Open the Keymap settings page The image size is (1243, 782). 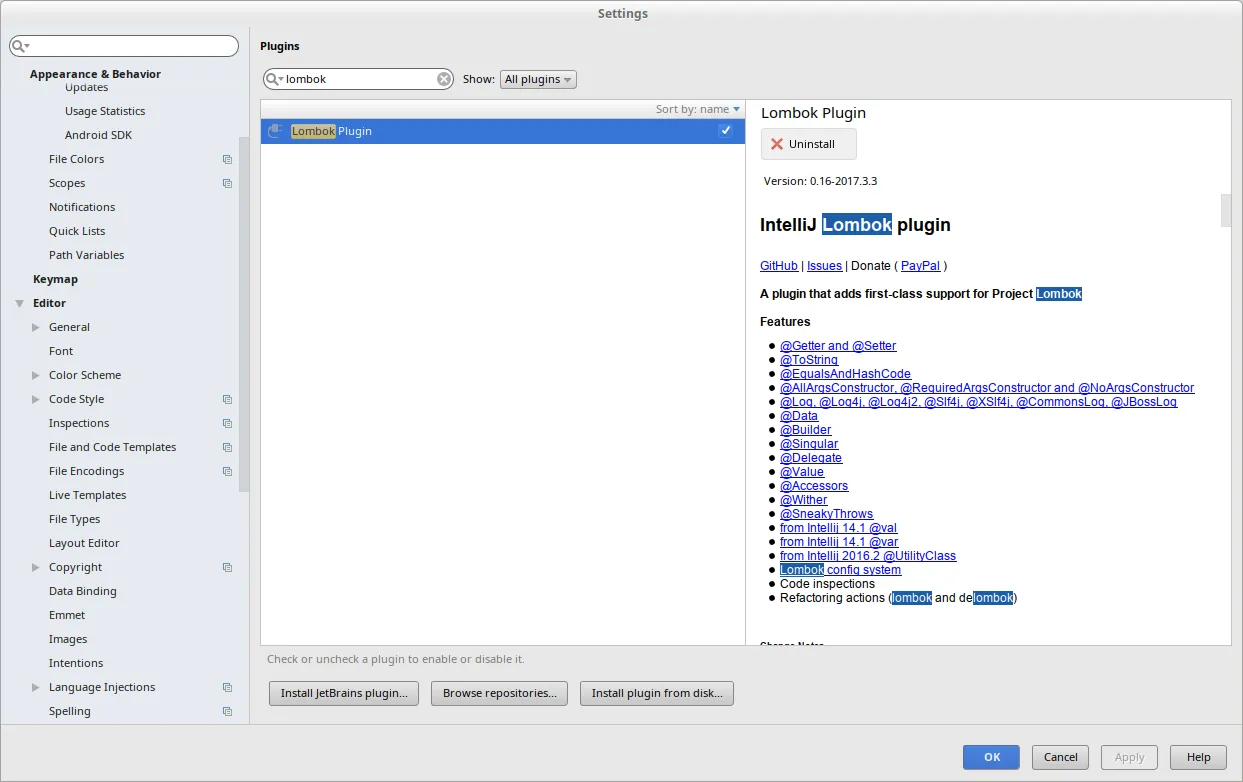[x=55, y=279]
